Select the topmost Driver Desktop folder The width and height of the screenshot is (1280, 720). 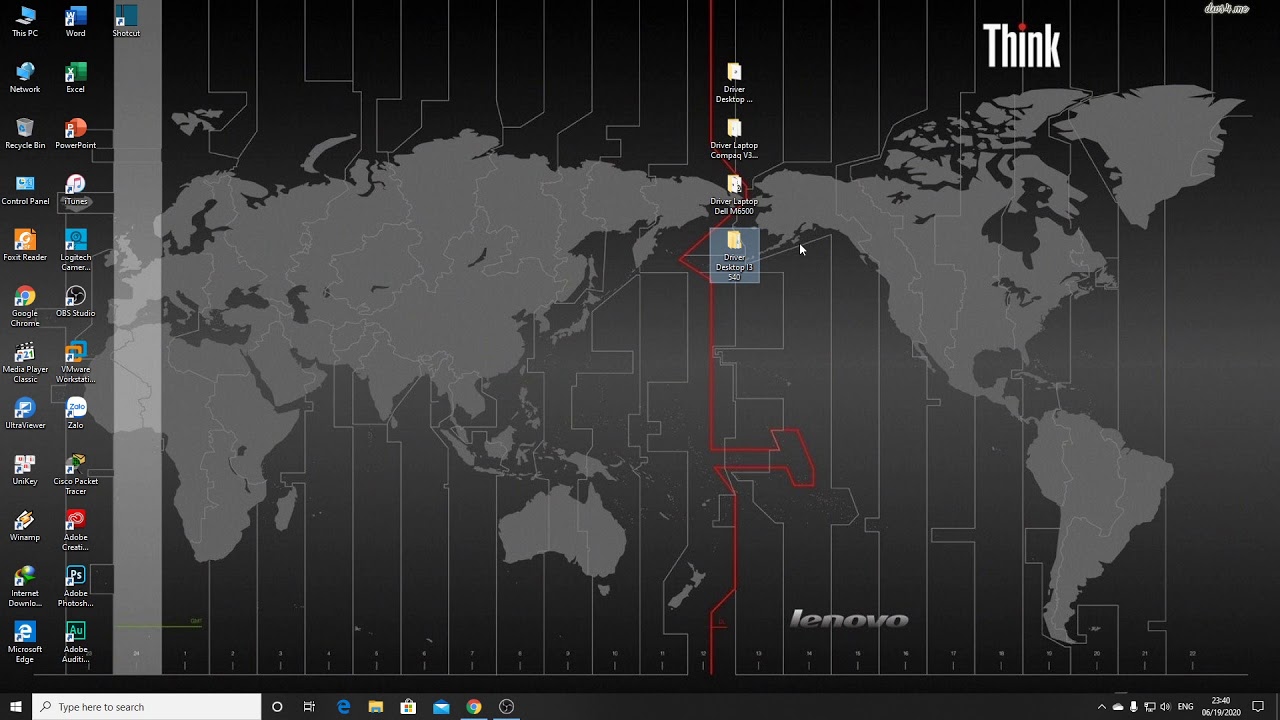[734, 82]
